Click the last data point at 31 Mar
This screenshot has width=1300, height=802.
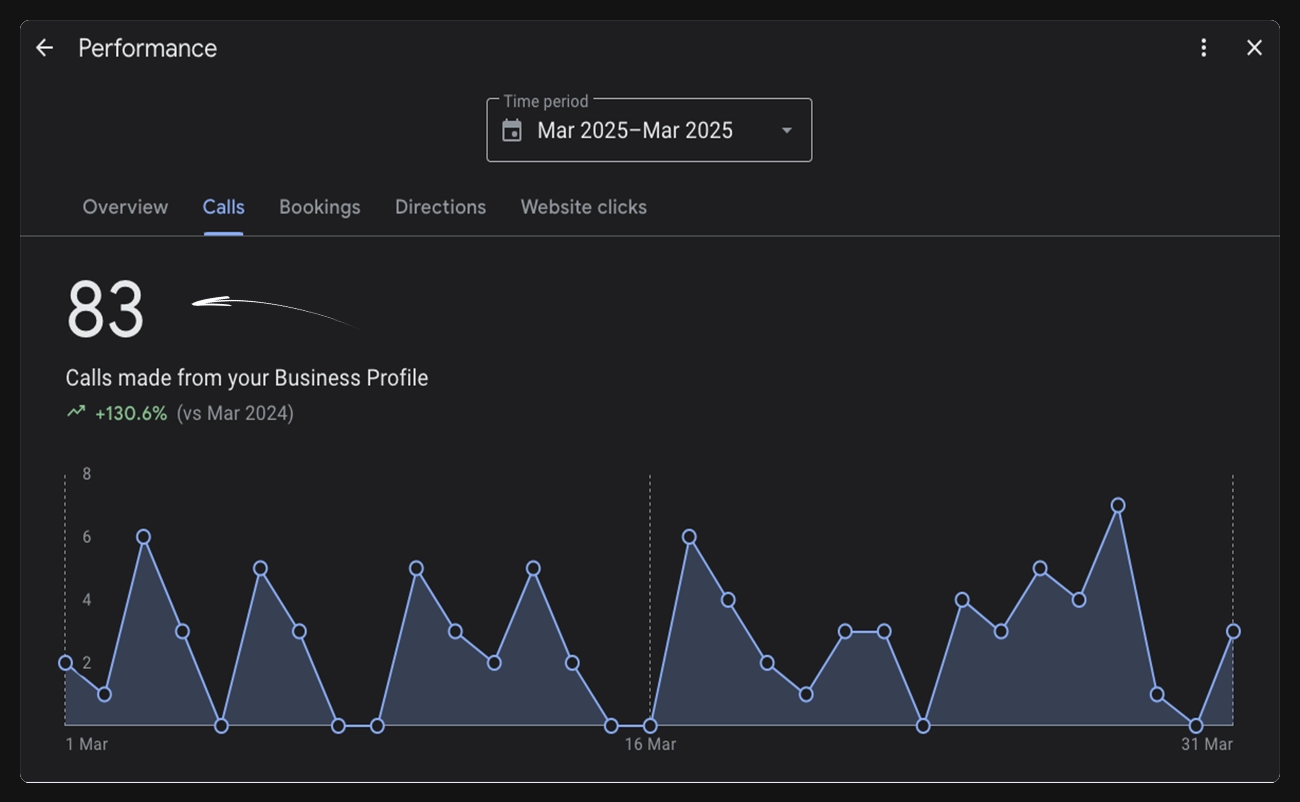(1233, 632)
